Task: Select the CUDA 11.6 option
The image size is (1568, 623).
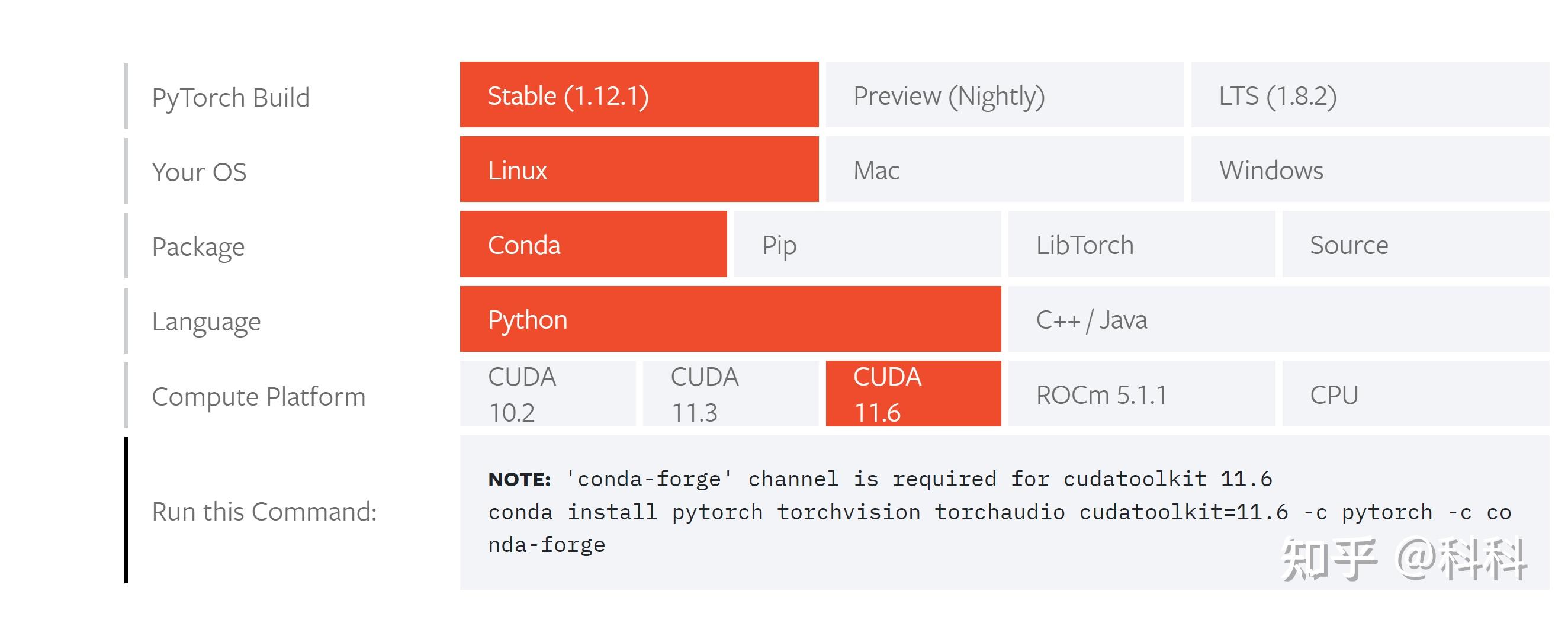Action: (x=913, y=393)
